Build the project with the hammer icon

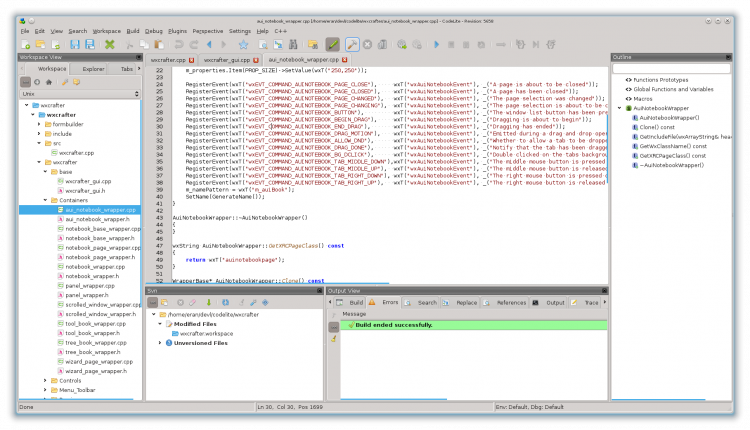tap(352, 44)
